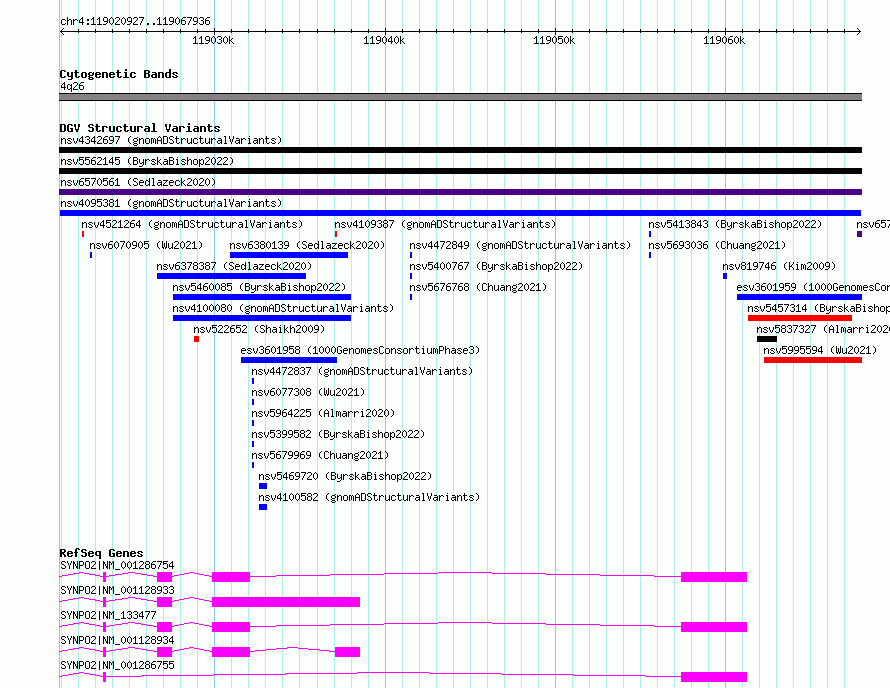Image resolution: width=890 pixels, height=688 pixels.
Task: Click the 119040k ruler position label
Action: click(384, 40)
